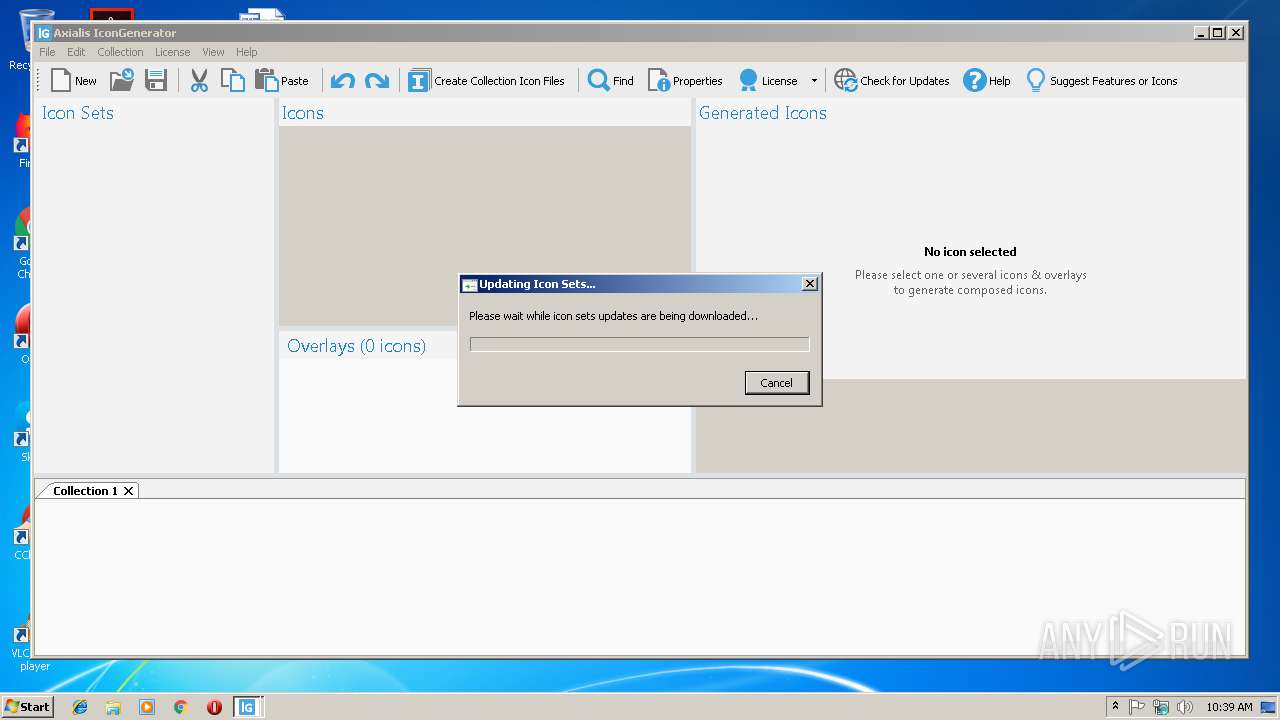Click the New collection toolbar icon
The image size is (1280, 720).
[74, 81]
